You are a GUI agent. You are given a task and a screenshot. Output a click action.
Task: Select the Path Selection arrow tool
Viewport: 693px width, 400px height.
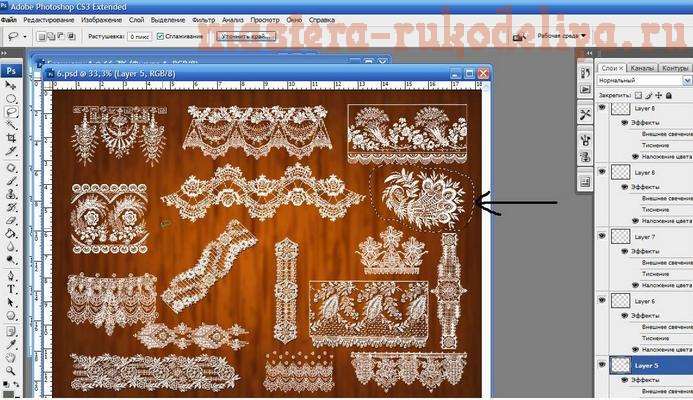pos(11,303)
